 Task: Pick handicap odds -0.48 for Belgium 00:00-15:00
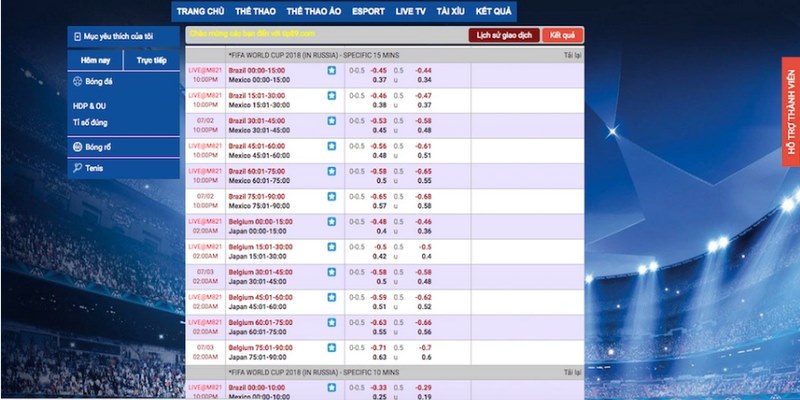click(379, 221)
